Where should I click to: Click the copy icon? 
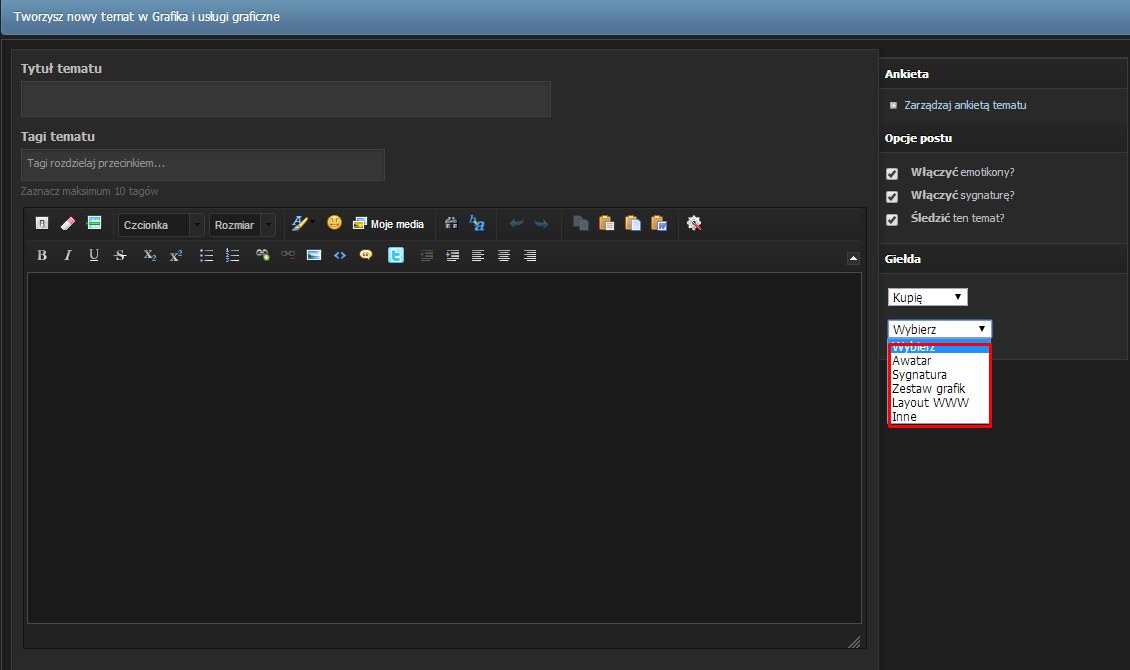pos(581,223)
